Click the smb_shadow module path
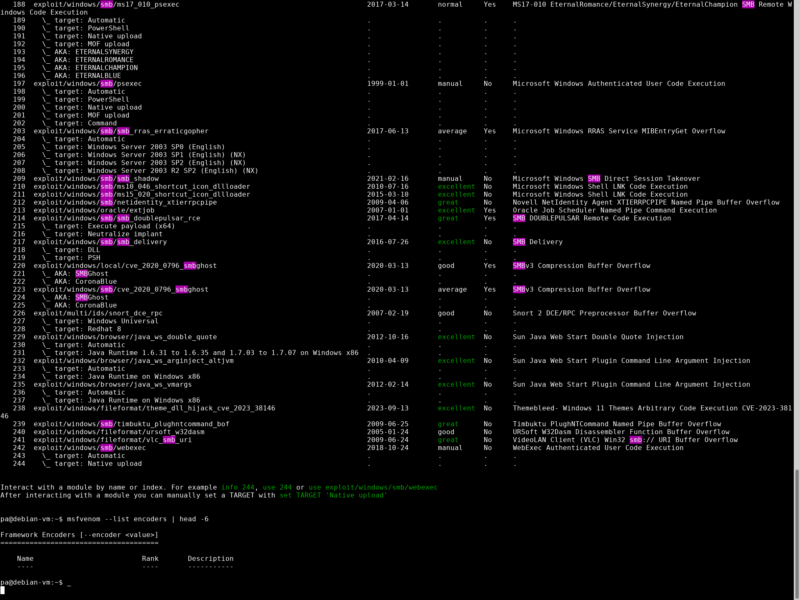This screenshot has height=600, width=800. 96,179
